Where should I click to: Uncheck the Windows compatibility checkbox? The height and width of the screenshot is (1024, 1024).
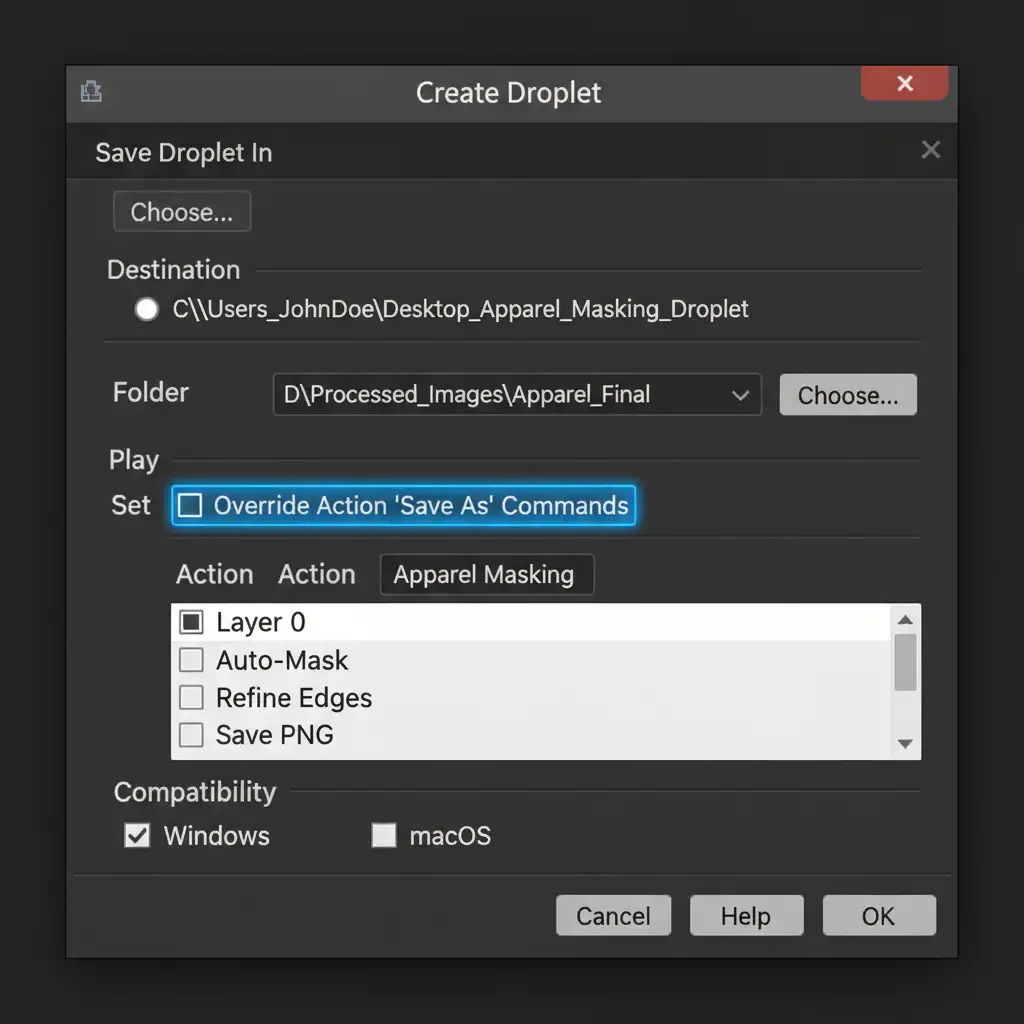tap(137, 835)
